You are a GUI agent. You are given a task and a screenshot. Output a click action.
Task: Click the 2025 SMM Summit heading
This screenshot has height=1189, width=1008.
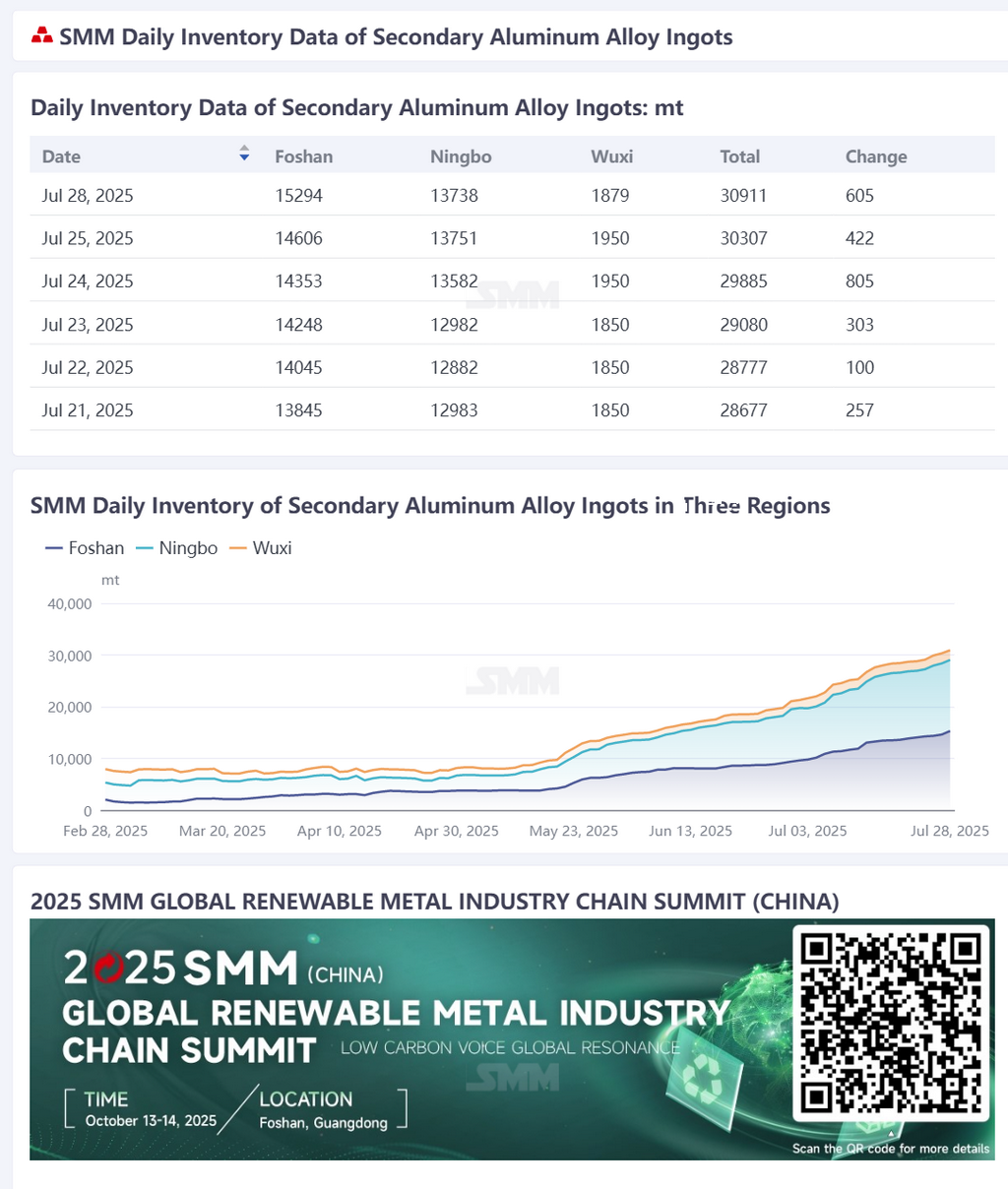click(435, 902)
